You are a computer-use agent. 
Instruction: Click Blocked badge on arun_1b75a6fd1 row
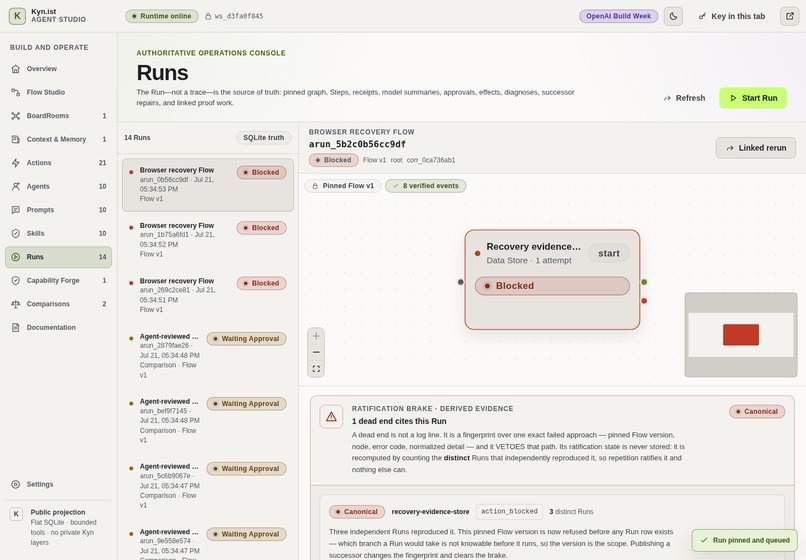pos(262,228)
